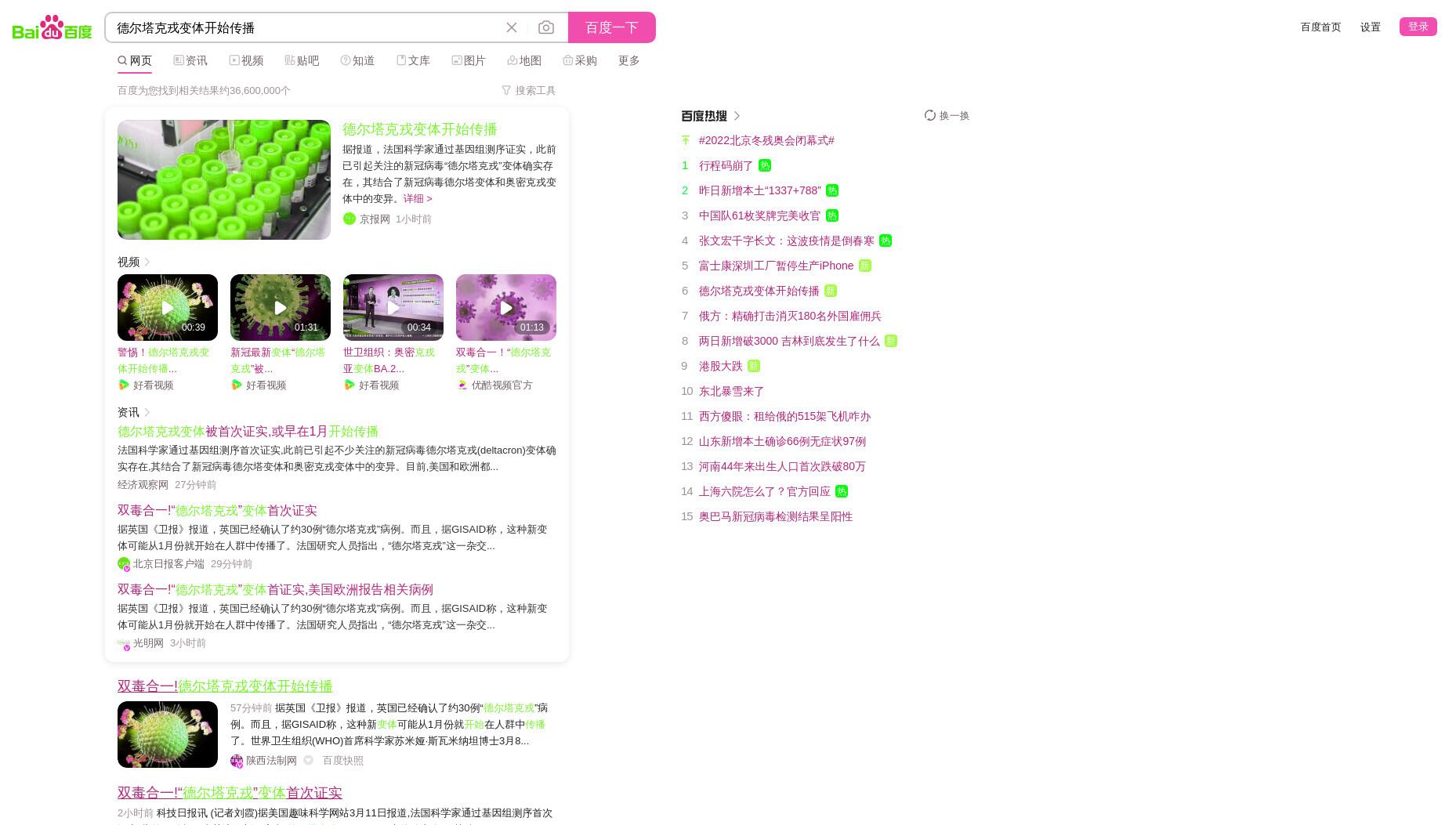Click 北京日报客户端 source icon

124,564
